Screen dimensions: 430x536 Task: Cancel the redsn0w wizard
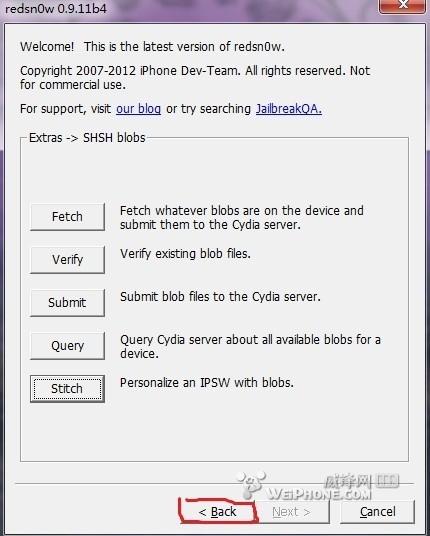pyautogui.click(x=378, y=512)
